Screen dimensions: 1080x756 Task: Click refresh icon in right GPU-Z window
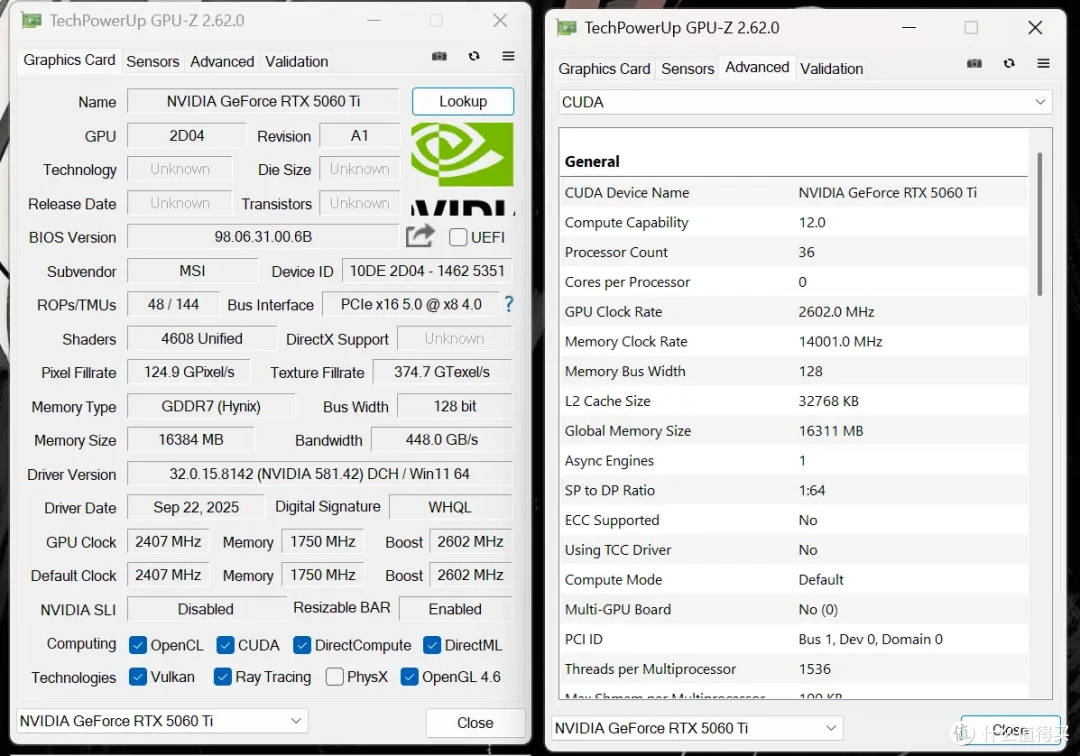(x=1009, y=63)
